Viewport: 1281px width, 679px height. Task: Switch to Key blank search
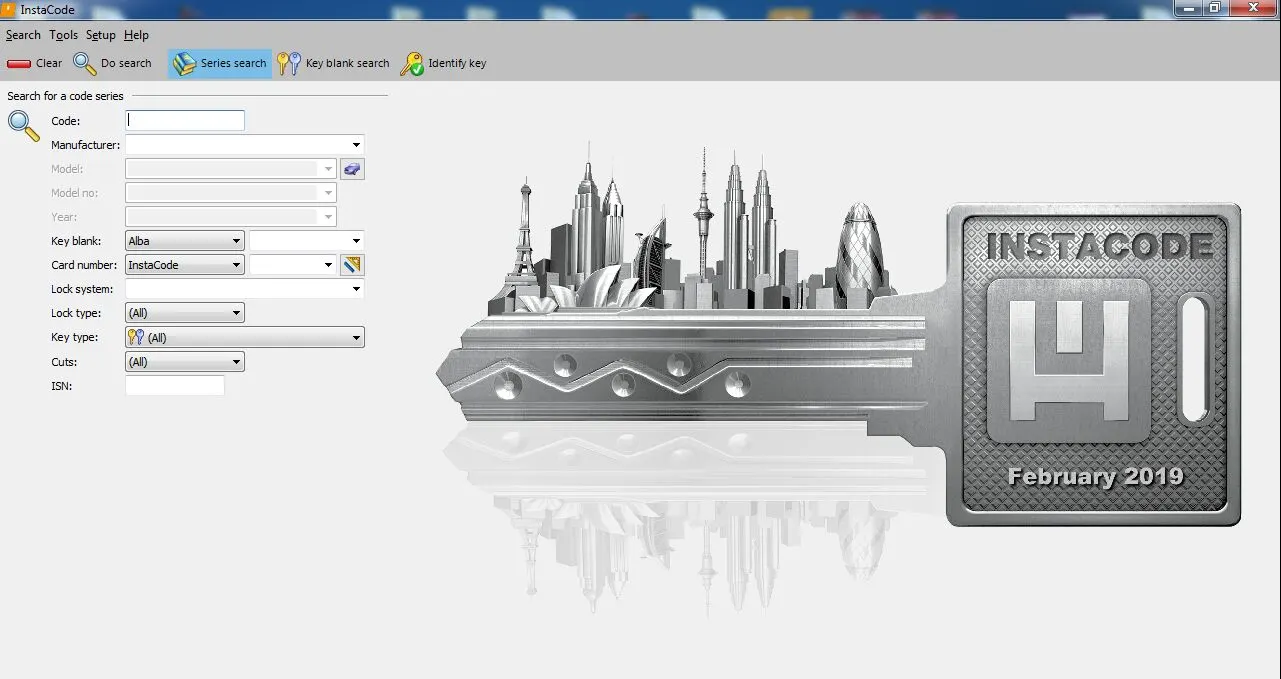334,63
